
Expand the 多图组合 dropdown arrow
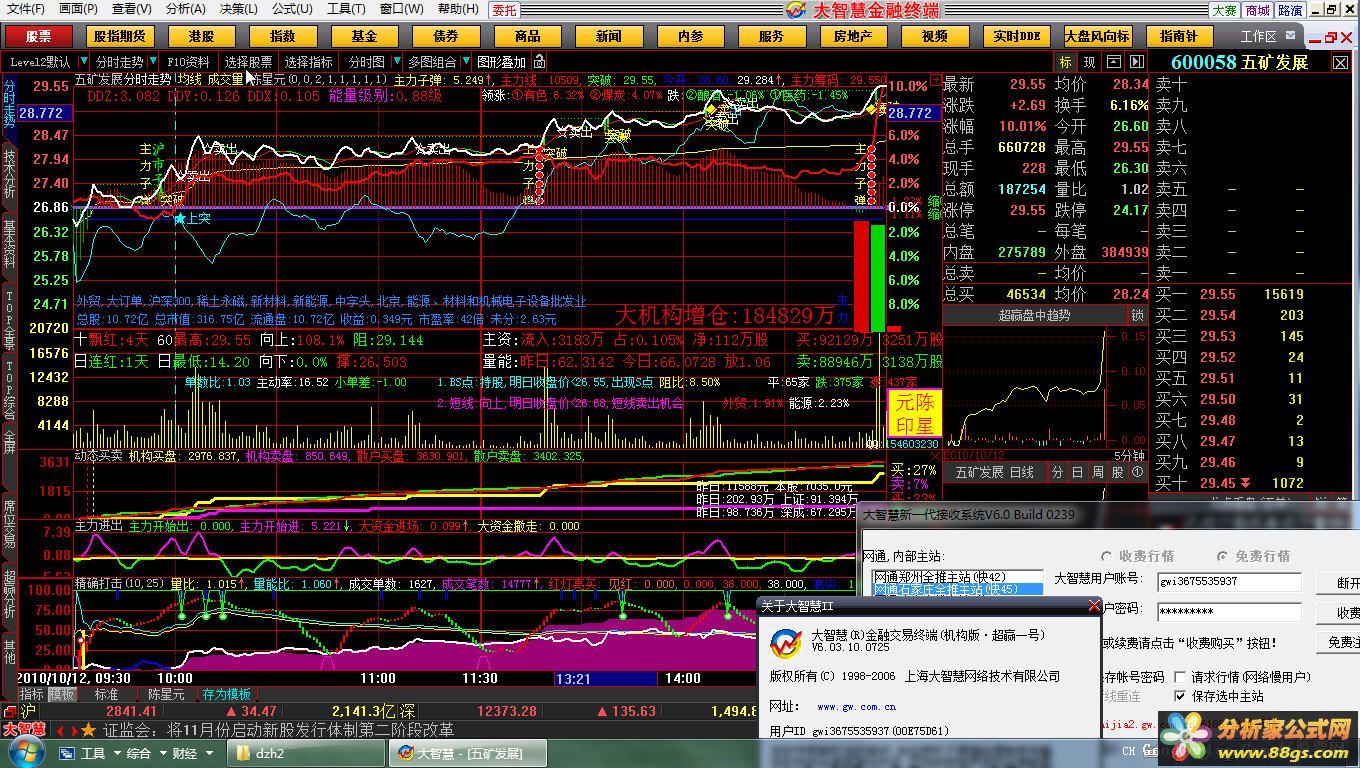pyautogui.click(x=467, y=62)
